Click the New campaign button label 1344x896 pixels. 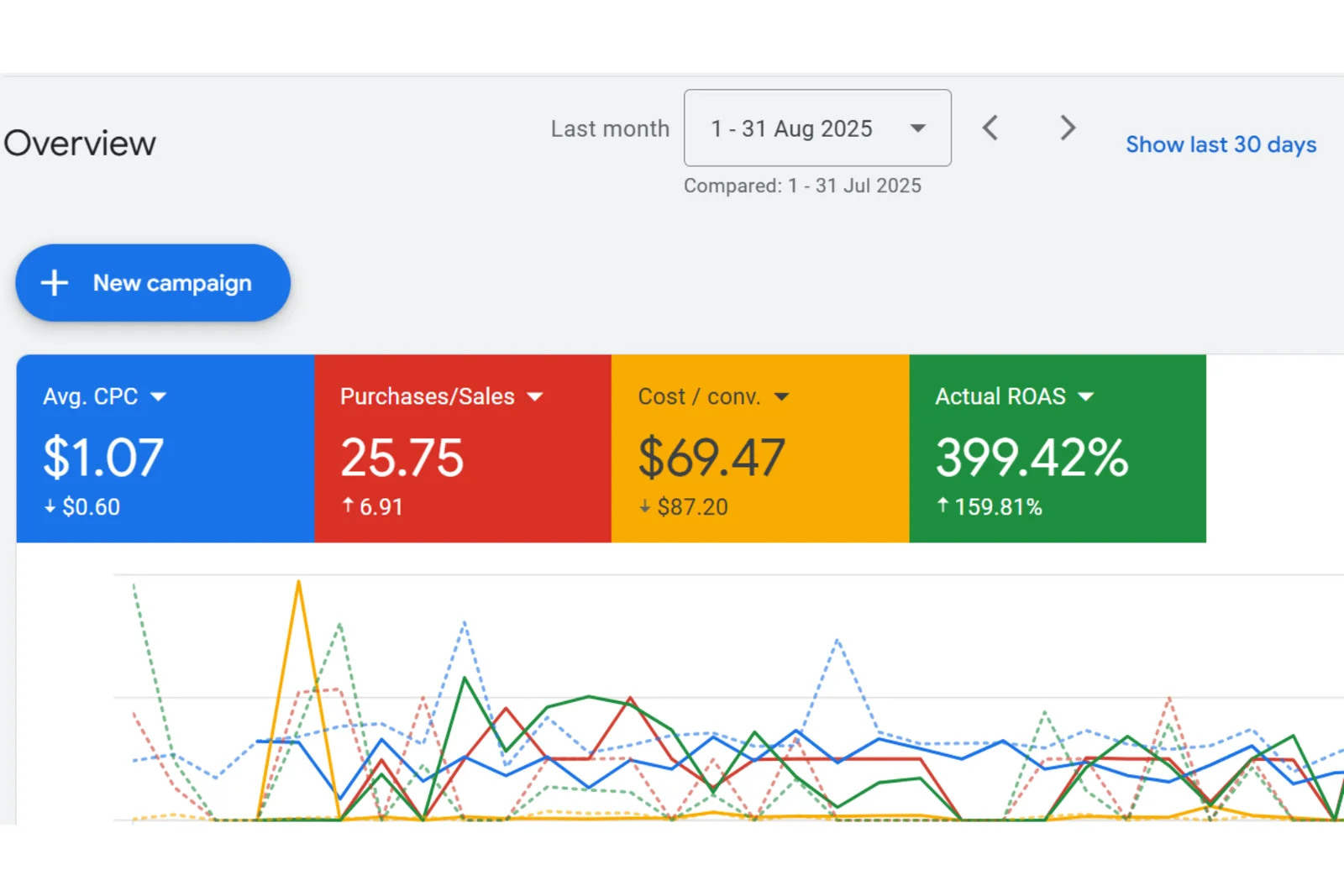pos(172,283)
